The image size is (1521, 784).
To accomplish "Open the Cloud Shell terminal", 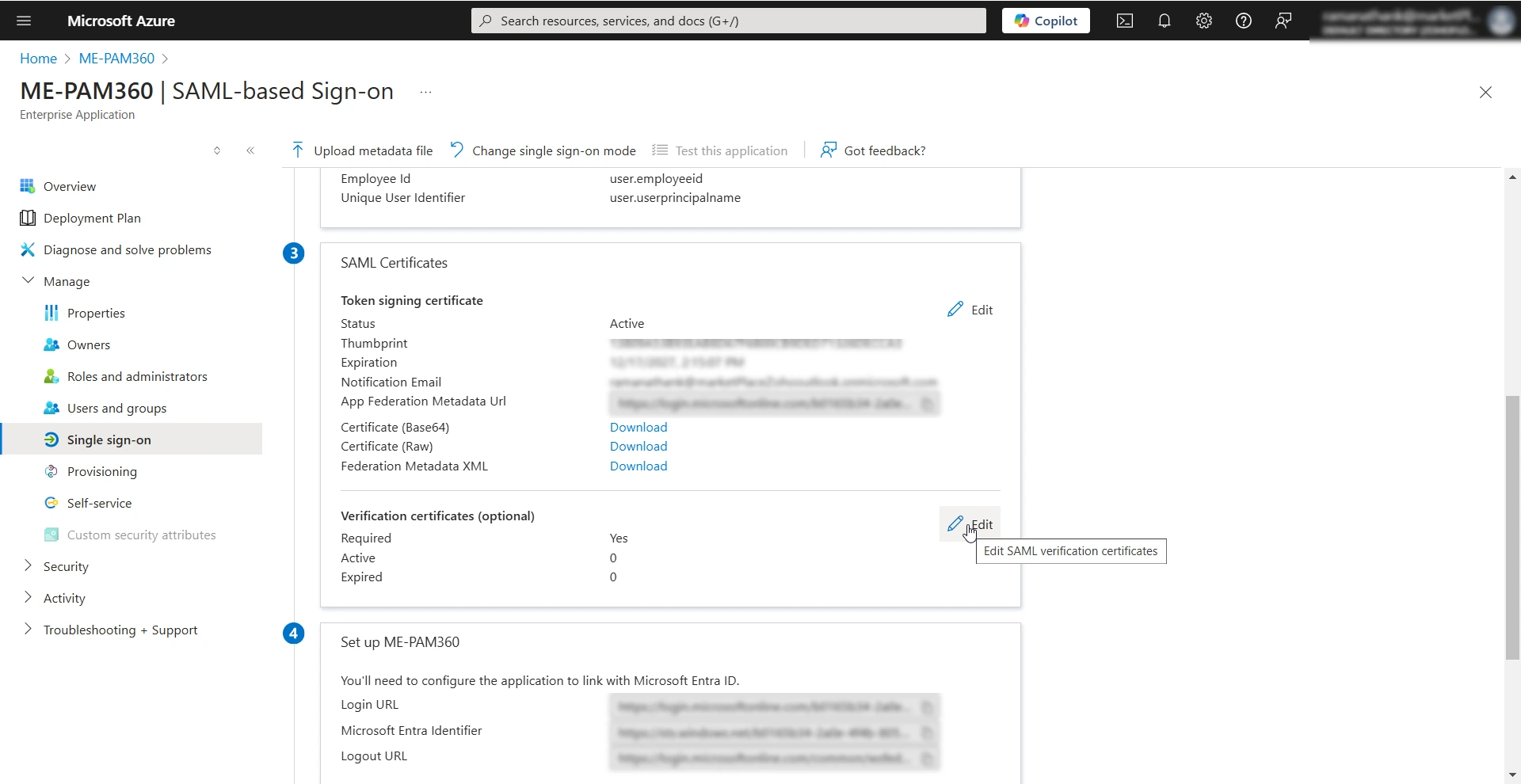I will pos(1124,21).
